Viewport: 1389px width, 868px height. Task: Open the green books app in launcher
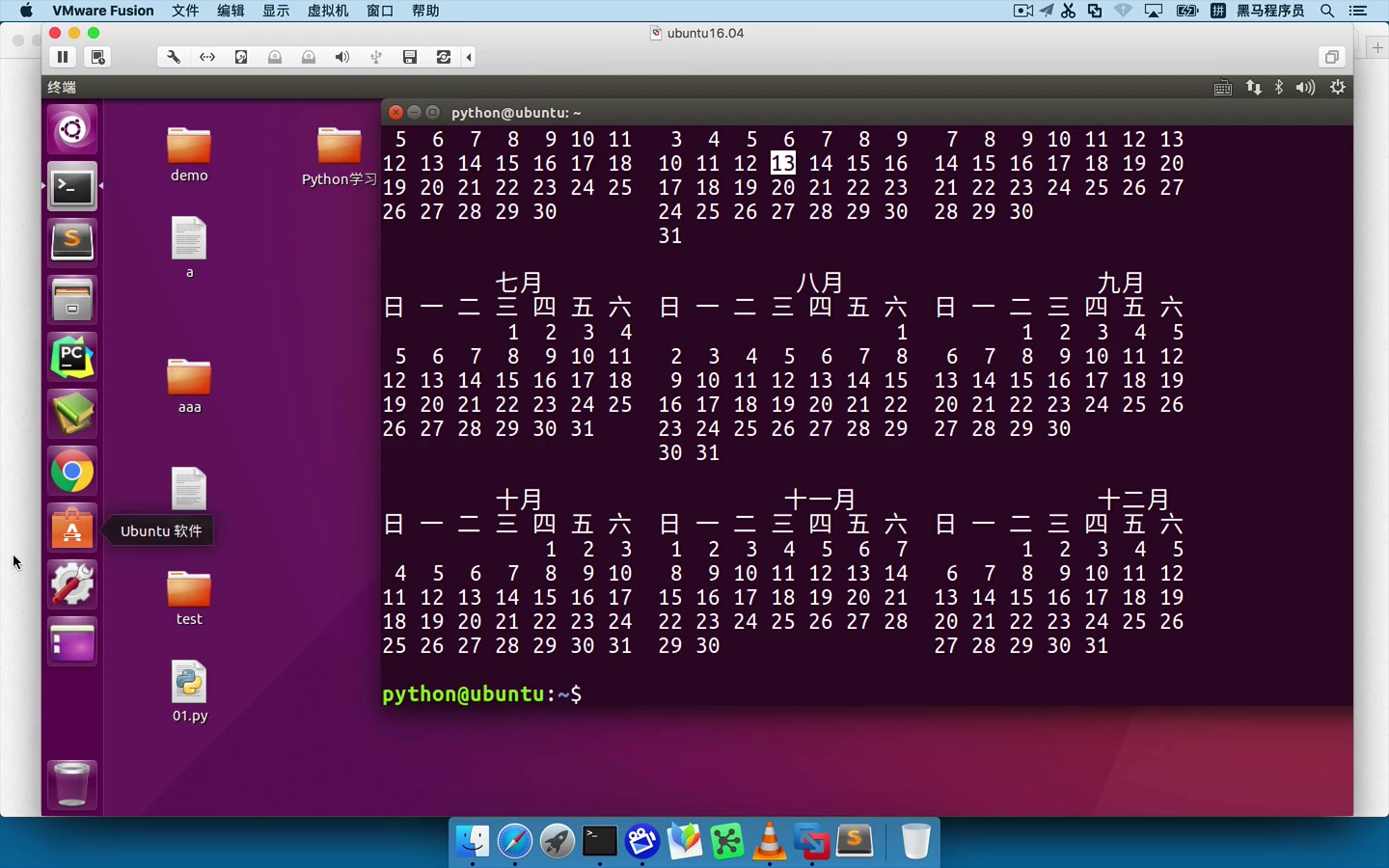pyautogui.click(x=72, y=414)
